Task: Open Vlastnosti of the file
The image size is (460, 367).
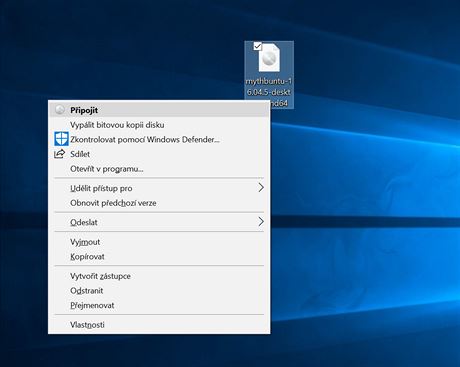Action: click(159, 324)
